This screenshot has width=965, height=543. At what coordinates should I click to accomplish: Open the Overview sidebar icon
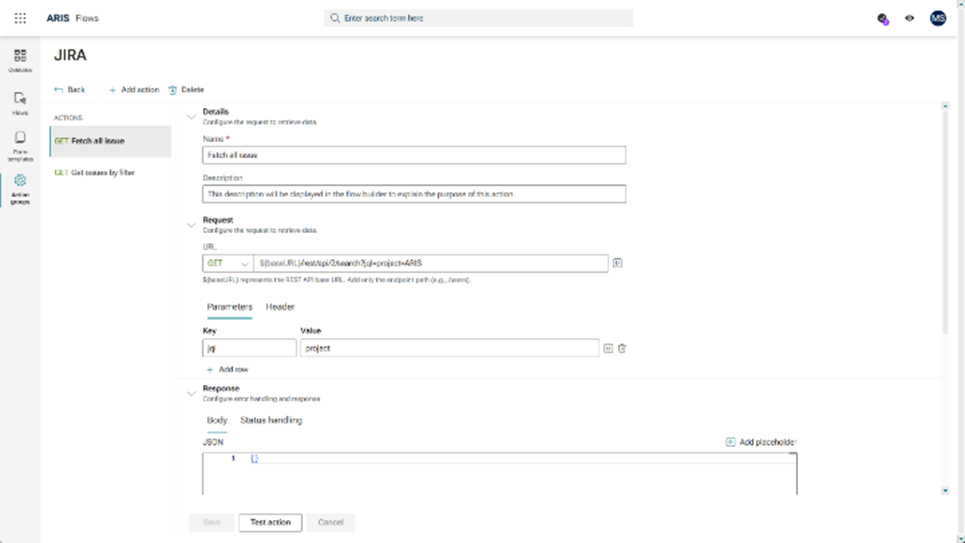20,60
